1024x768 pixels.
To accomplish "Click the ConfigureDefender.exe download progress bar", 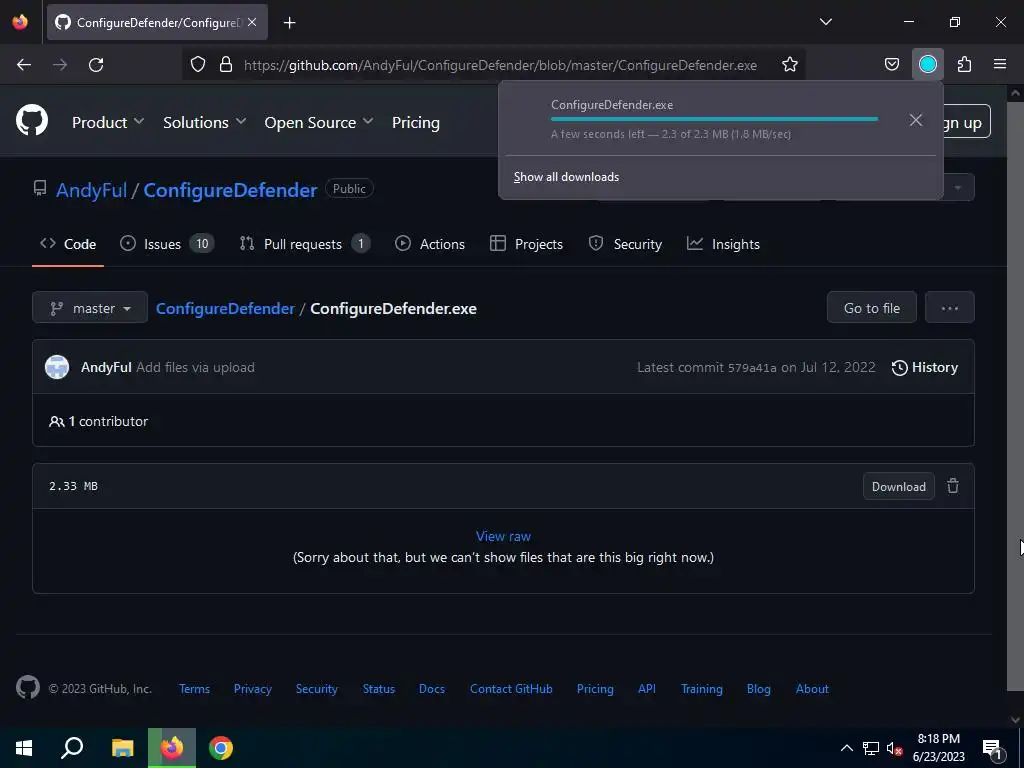I will coord(714,119).
